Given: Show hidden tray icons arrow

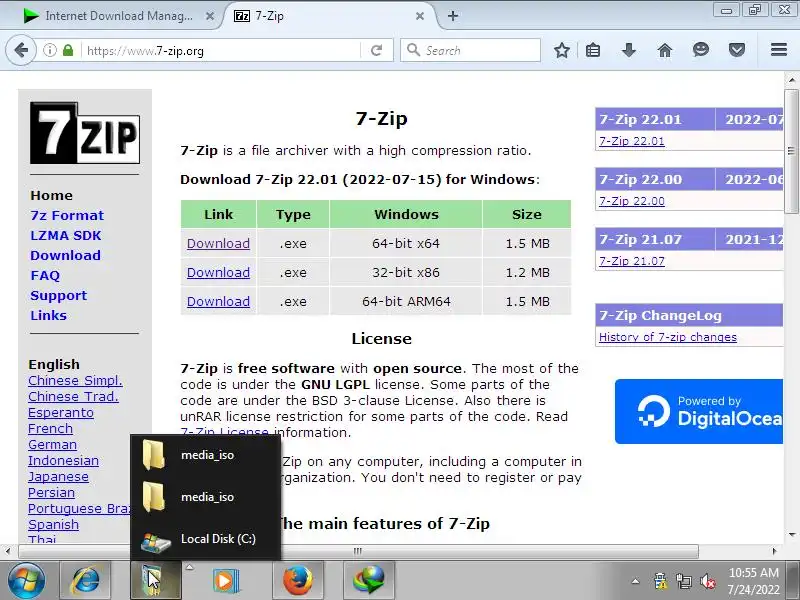Looking at the screenshot, I should (x=635, y=581).
